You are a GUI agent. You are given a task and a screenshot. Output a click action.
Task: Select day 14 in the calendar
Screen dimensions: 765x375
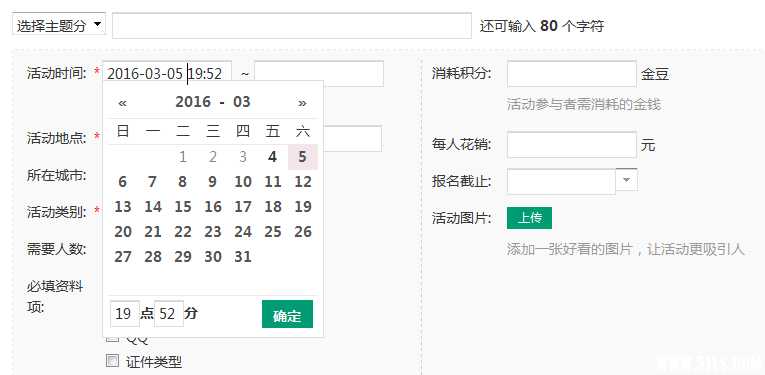pyautogui.click(x=153, y=207)
